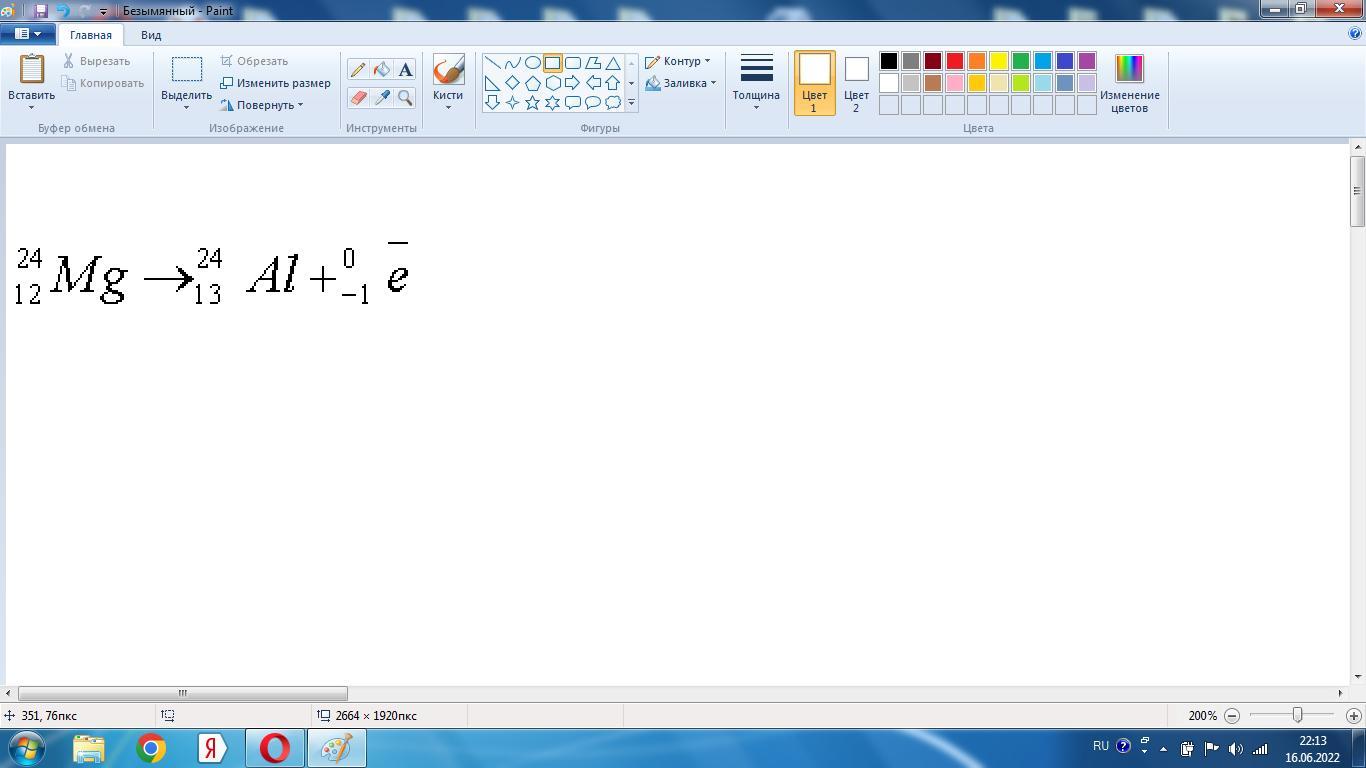Open Изменение цветов color editor
Screen dimensions: 1366x768
1129,83
